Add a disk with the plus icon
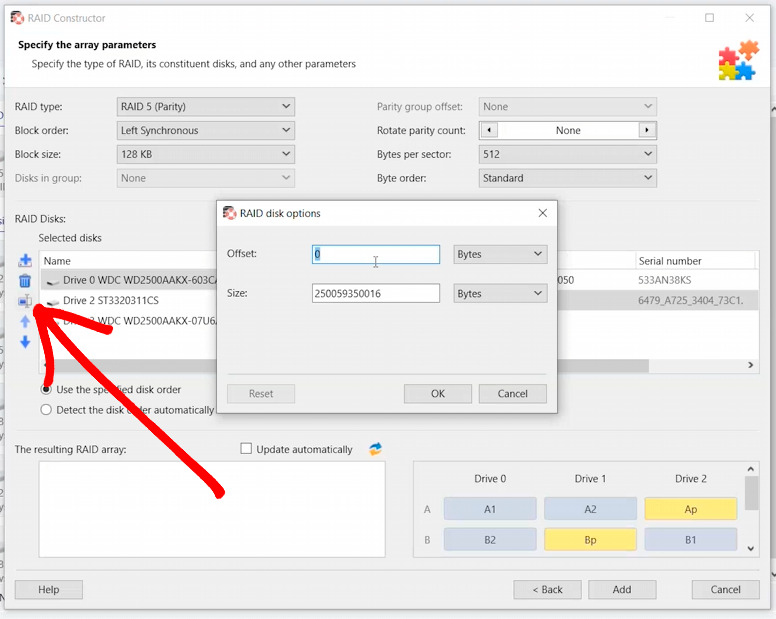This screenshot has height=619, width=776. [25, 260]
